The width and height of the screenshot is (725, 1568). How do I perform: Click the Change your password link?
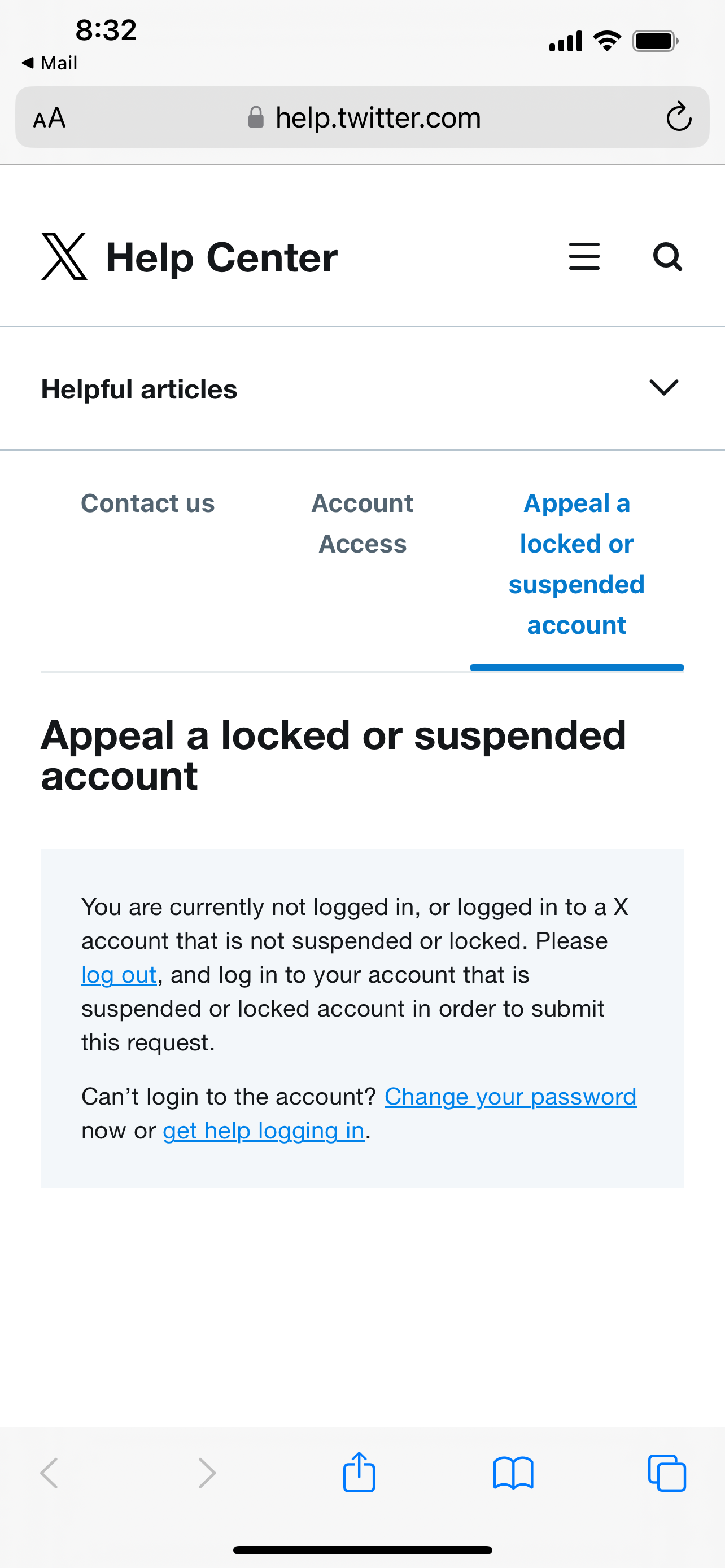[510, 1097]
